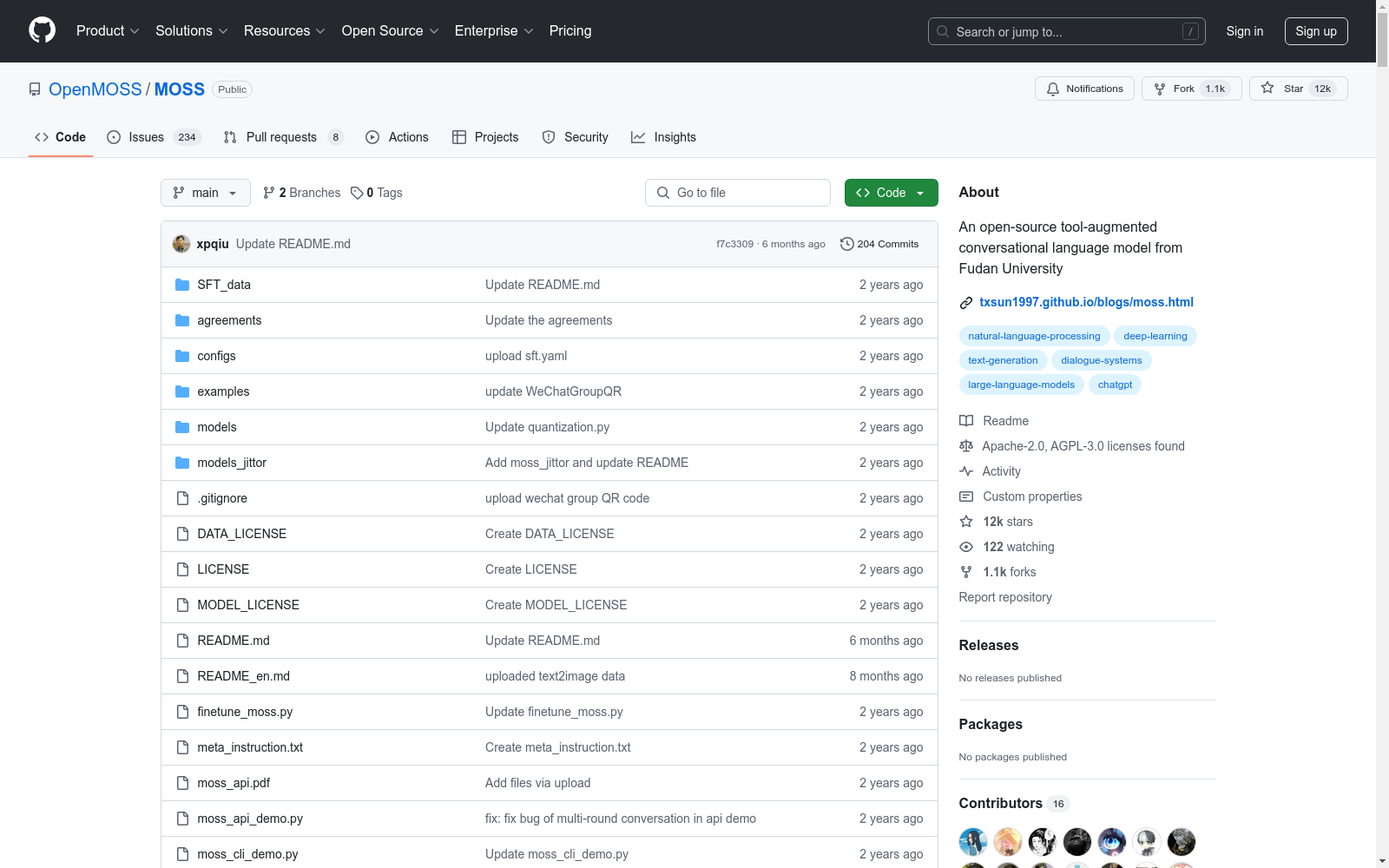Open finetune_moss.py file

245,712
